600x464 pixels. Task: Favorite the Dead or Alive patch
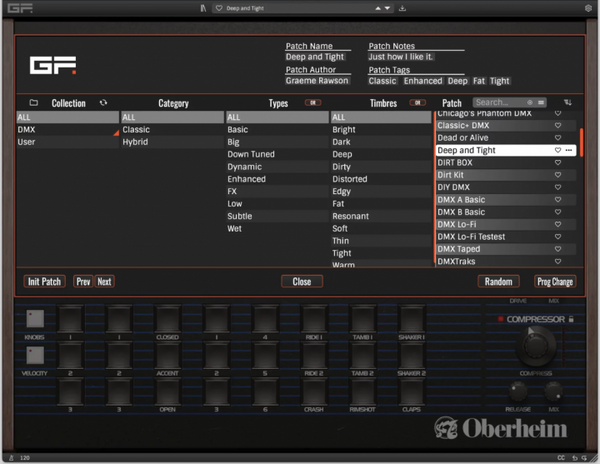click(558, 138)
